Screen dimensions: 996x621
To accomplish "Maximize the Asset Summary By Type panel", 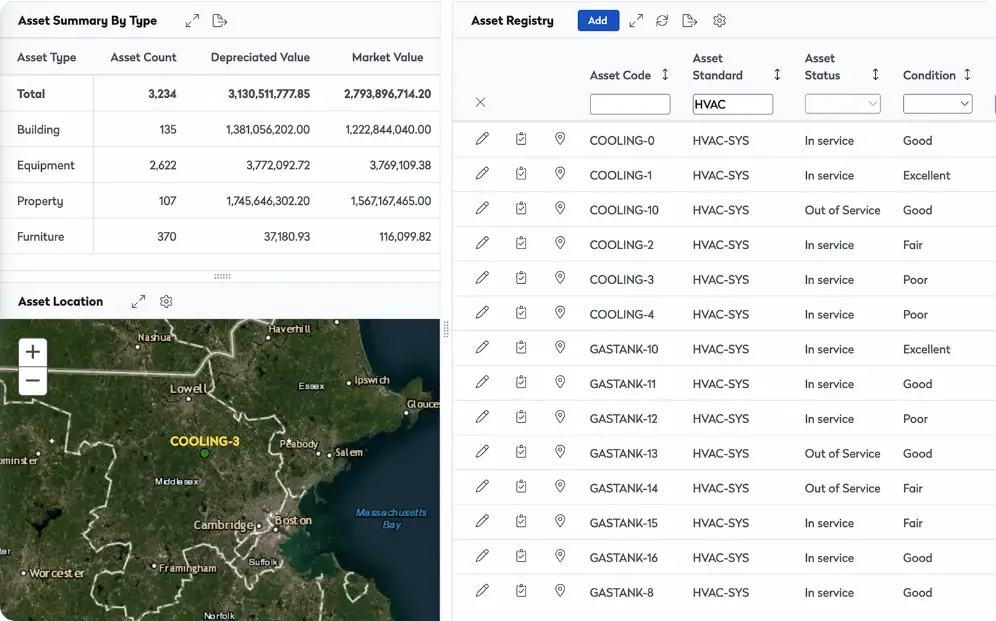I will click(x=192, y=21).
